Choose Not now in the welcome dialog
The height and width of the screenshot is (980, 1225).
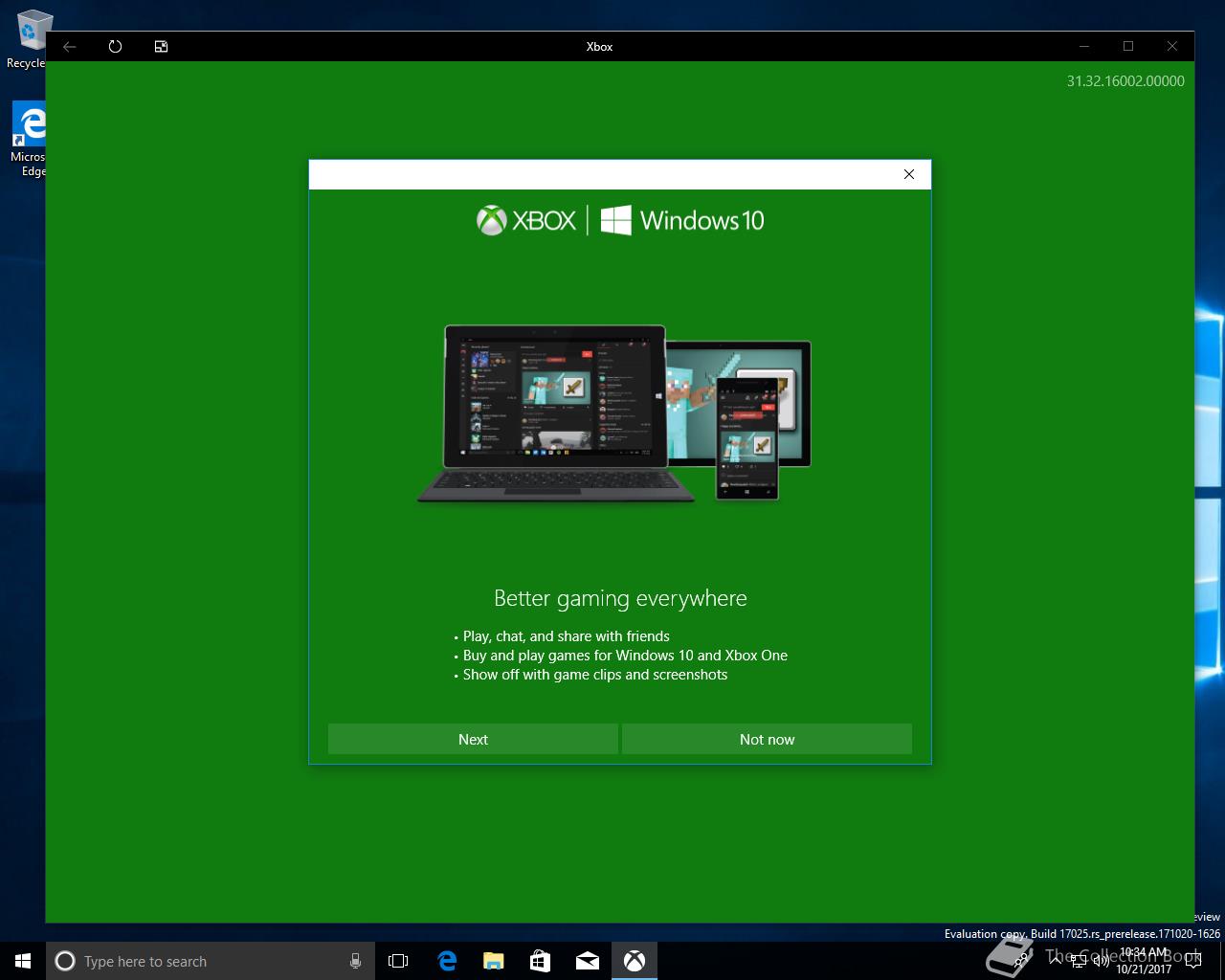767,739
